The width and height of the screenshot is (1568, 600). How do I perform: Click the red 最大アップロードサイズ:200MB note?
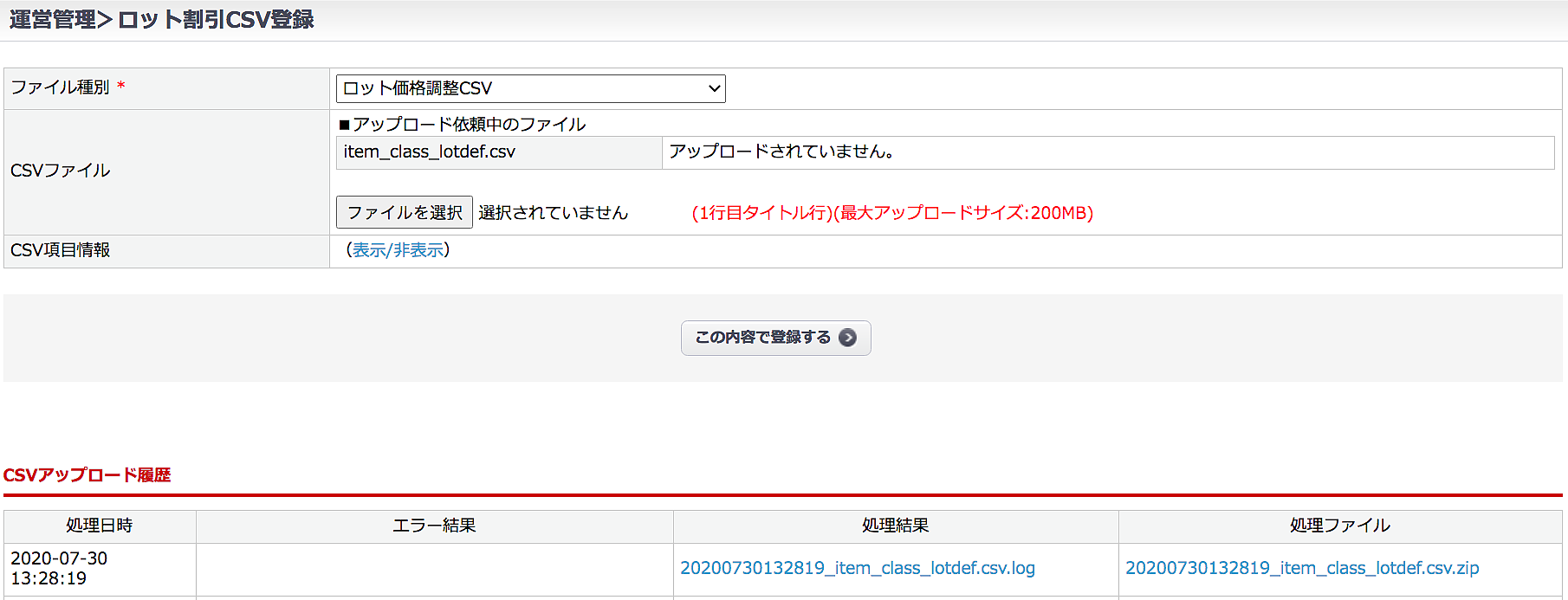point(892,213)
